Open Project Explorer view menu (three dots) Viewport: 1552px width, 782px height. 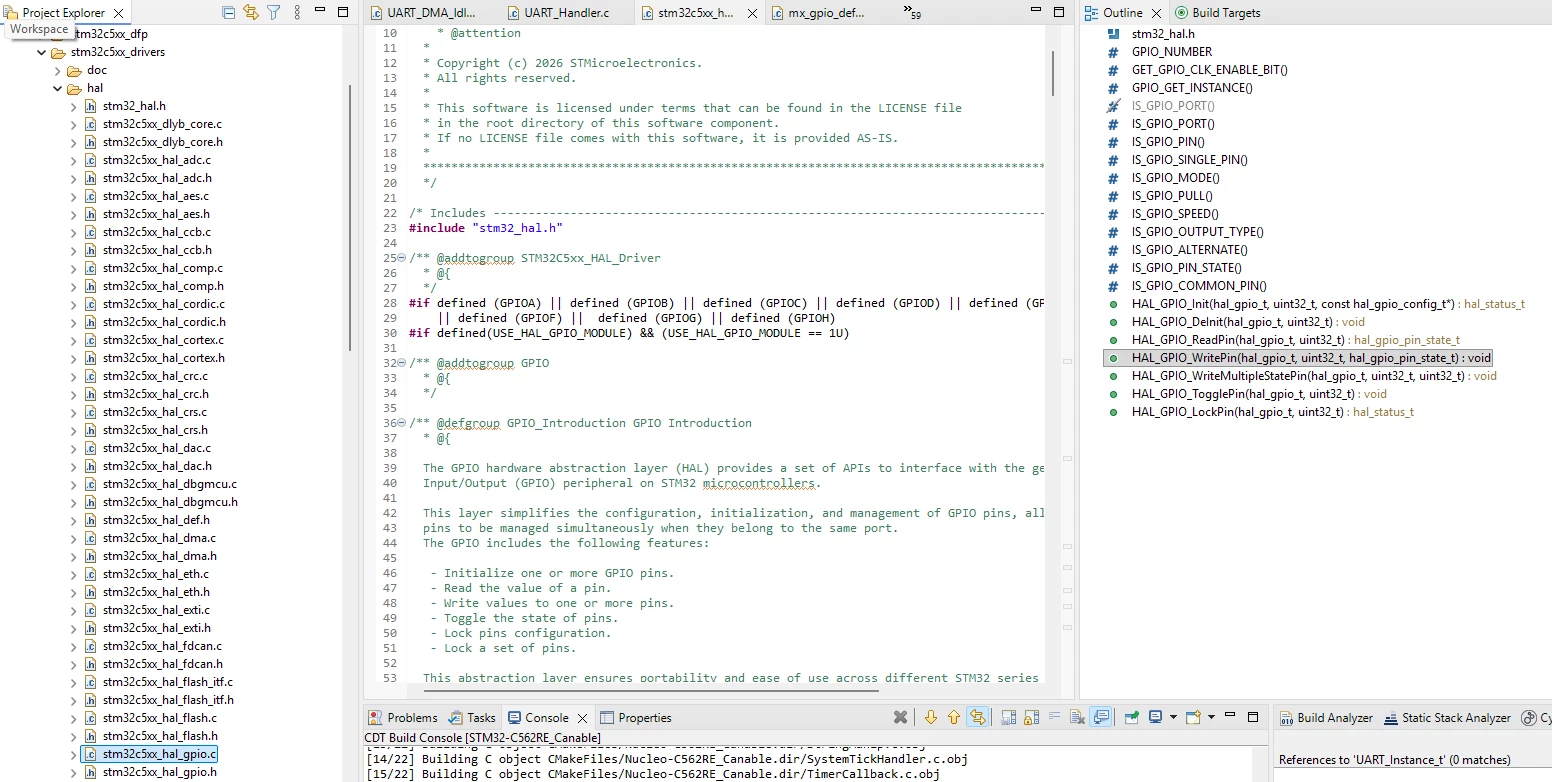coord(297,13)
